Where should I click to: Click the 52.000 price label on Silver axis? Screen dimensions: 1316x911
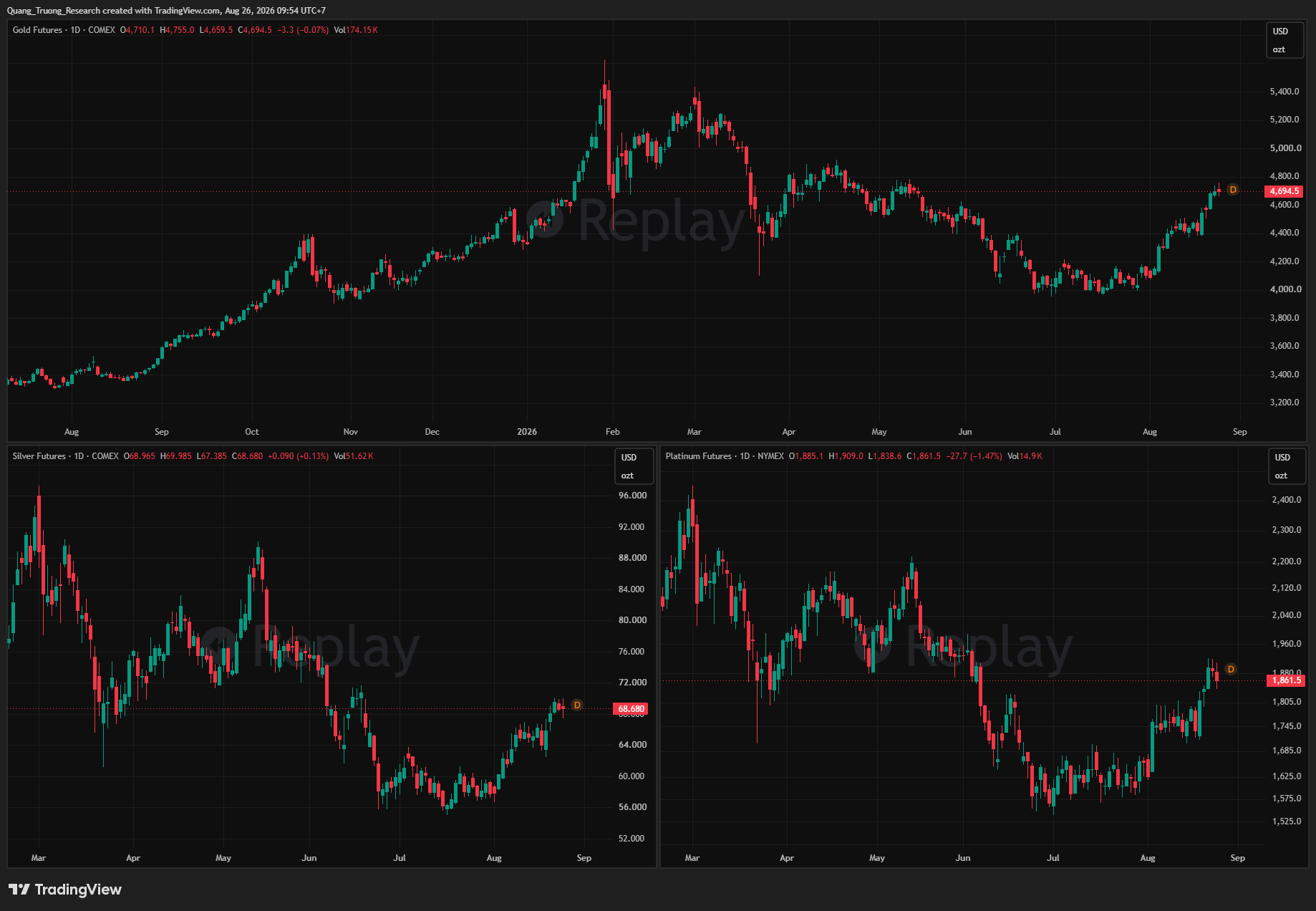coord(632,839)
